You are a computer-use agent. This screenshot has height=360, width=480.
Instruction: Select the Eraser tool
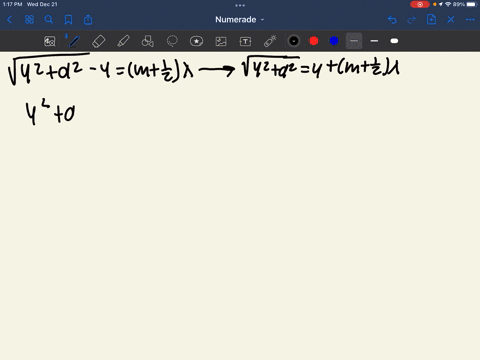click(99, 41)
